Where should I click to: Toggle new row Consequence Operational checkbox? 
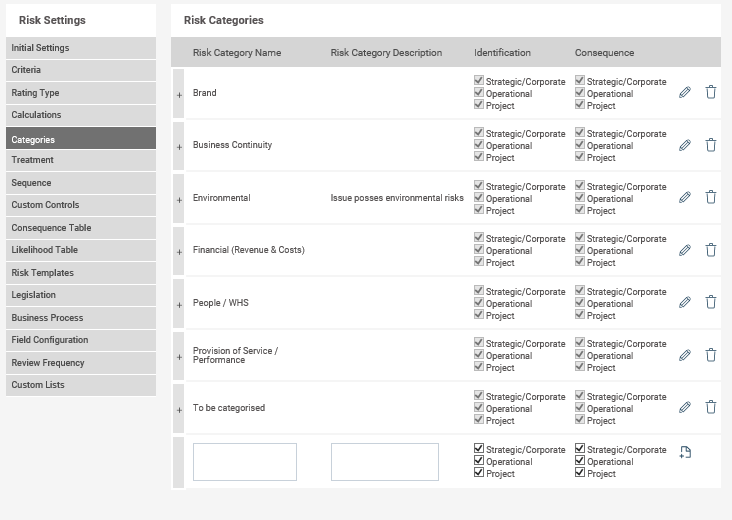580,460
